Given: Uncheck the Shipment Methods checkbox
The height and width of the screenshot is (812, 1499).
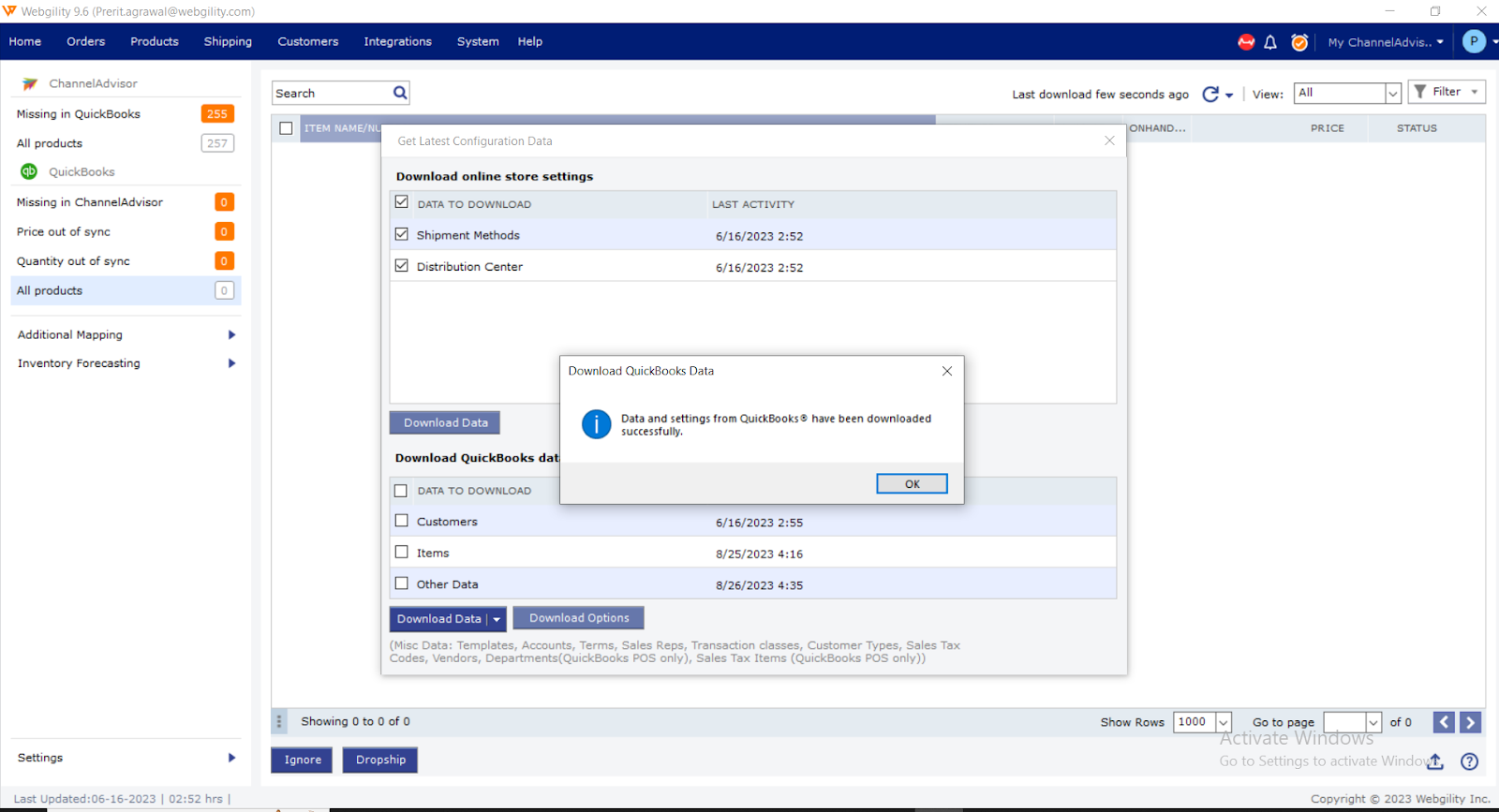Looking at the screenshot, I should pos(402,234).
